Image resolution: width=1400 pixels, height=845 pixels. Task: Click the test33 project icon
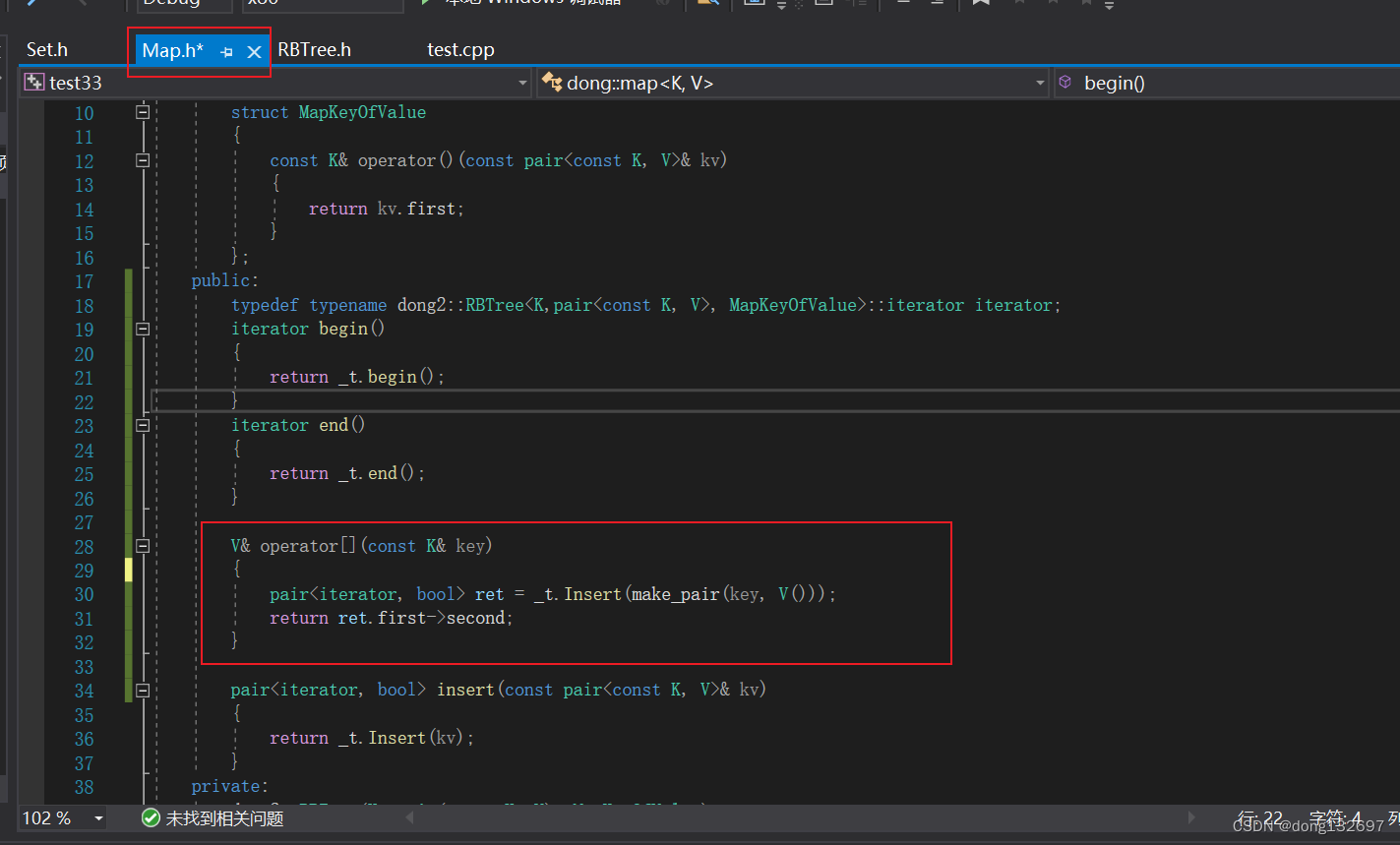pos(34,83)
